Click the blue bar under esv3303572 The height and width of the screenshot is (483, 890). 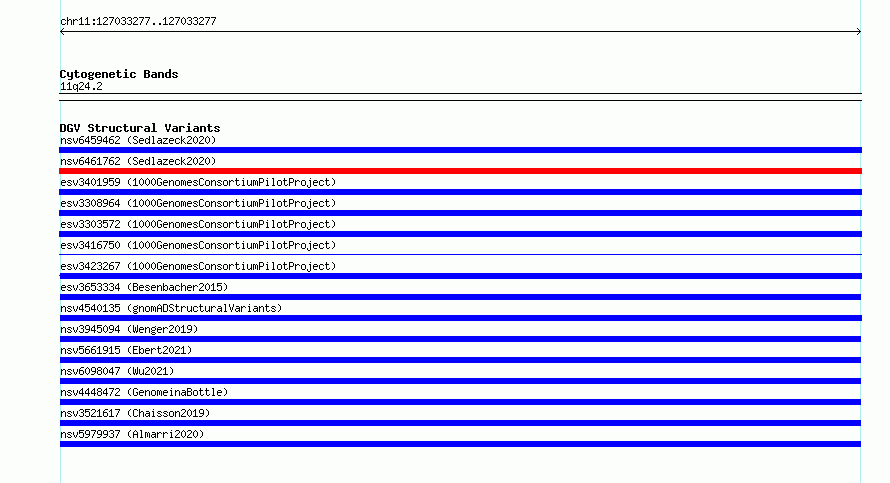460,234
